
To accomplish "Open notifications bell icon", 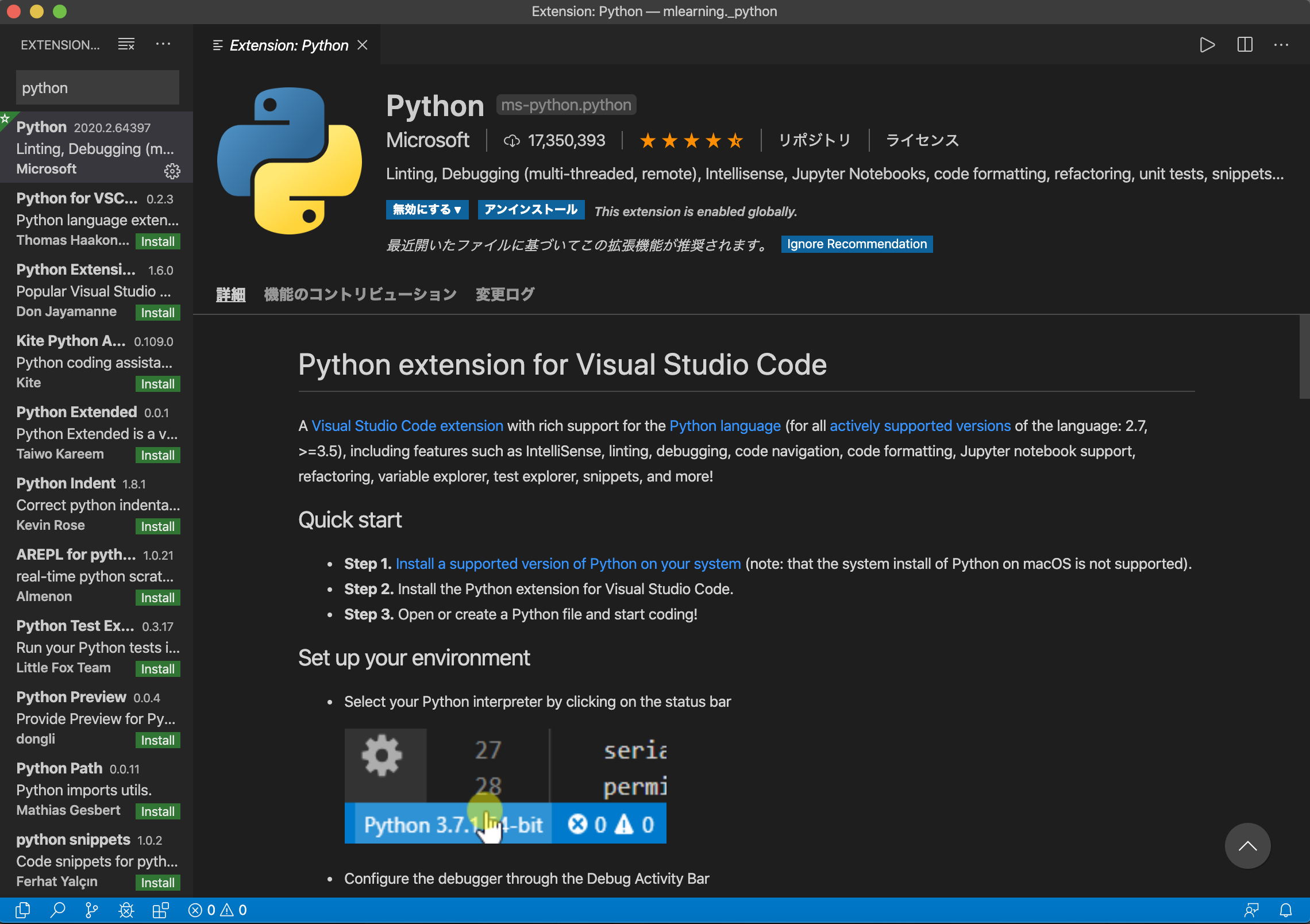I will click(1286, 910).
